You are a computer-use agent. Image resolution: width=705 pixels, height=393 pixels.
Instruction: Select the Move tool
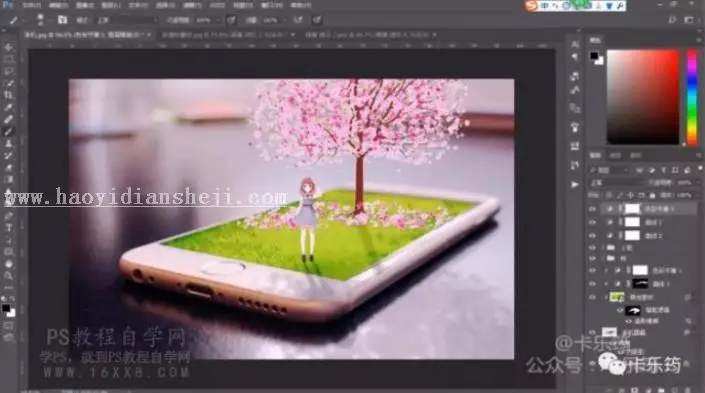click(x=9, y=47)
